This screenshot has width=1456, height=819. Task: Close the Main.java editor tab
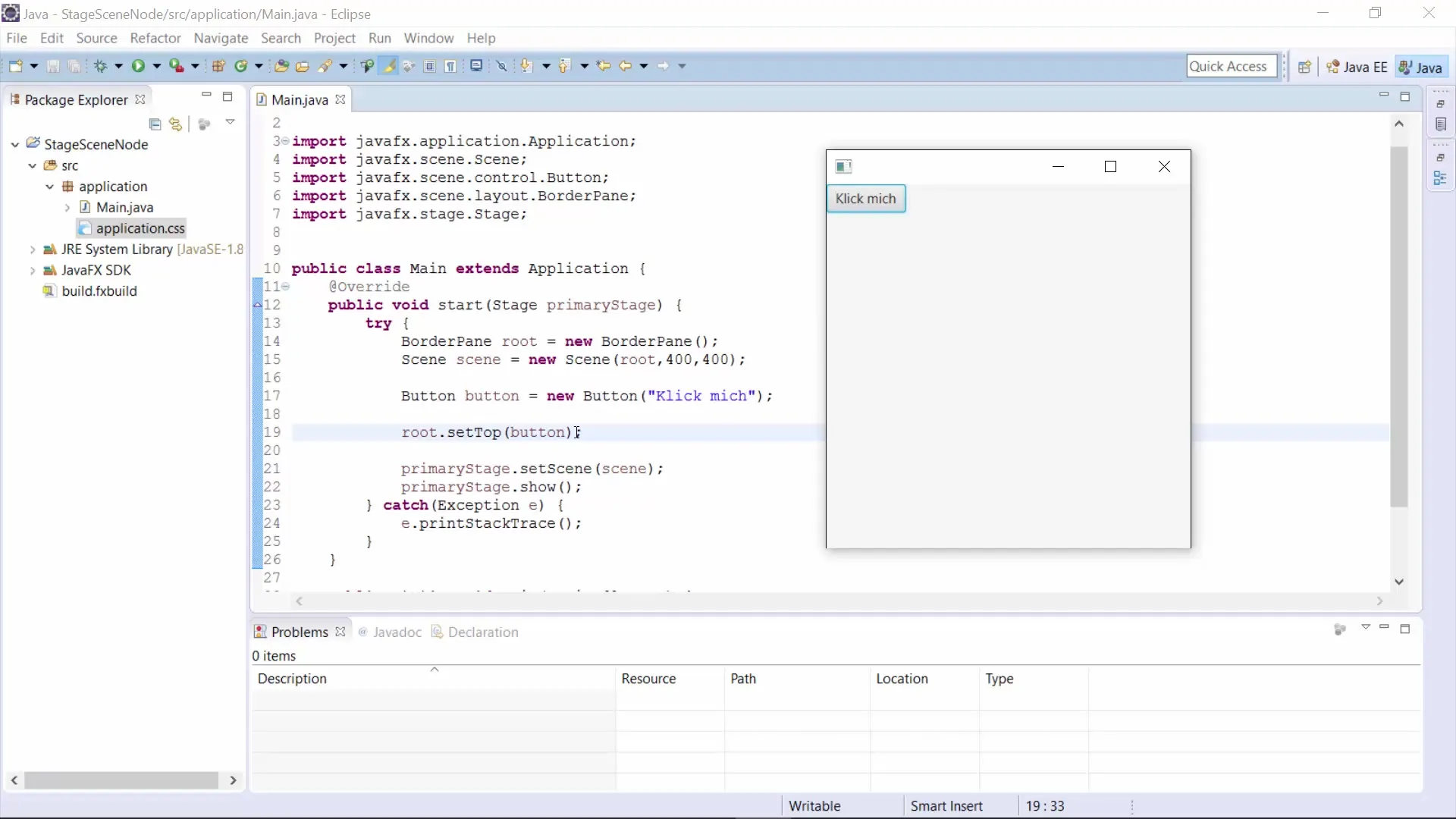340,99
